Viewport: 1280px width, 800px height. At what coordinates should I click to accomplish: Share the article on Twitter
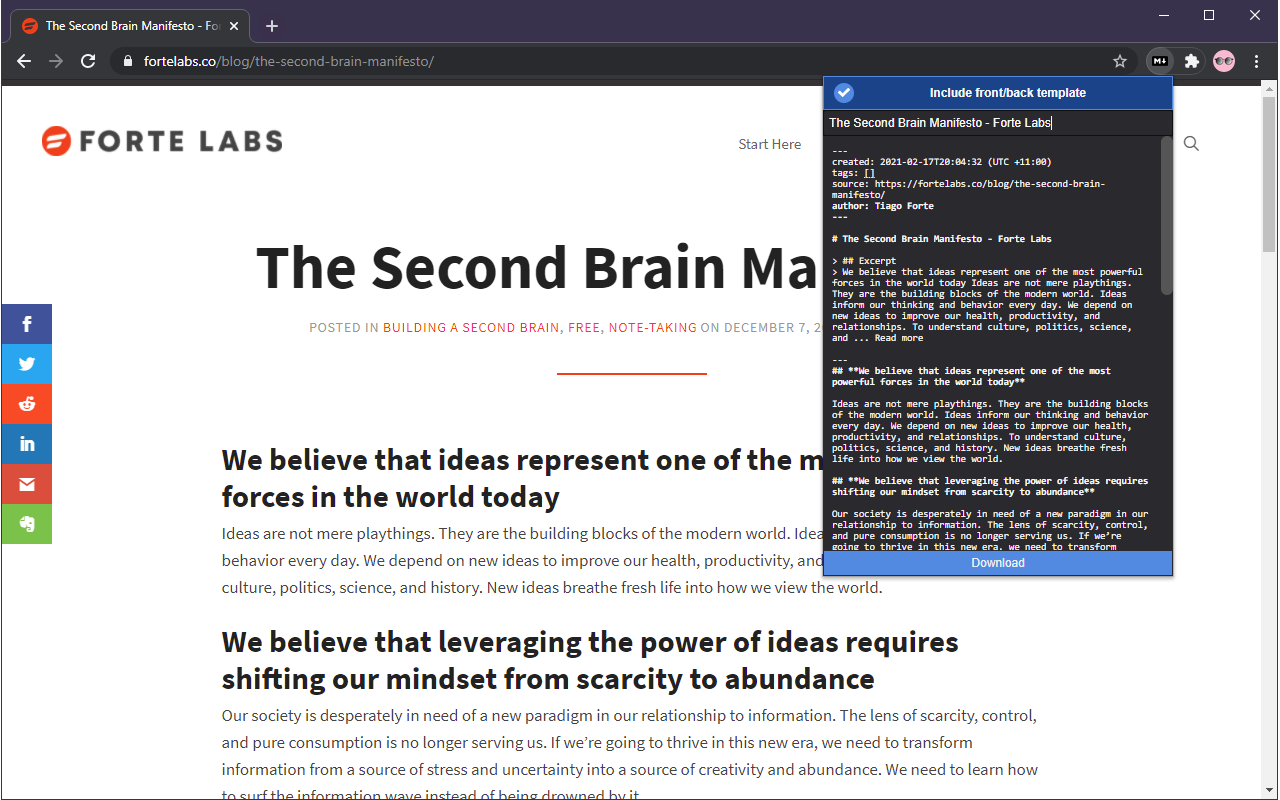coord(26,363)
